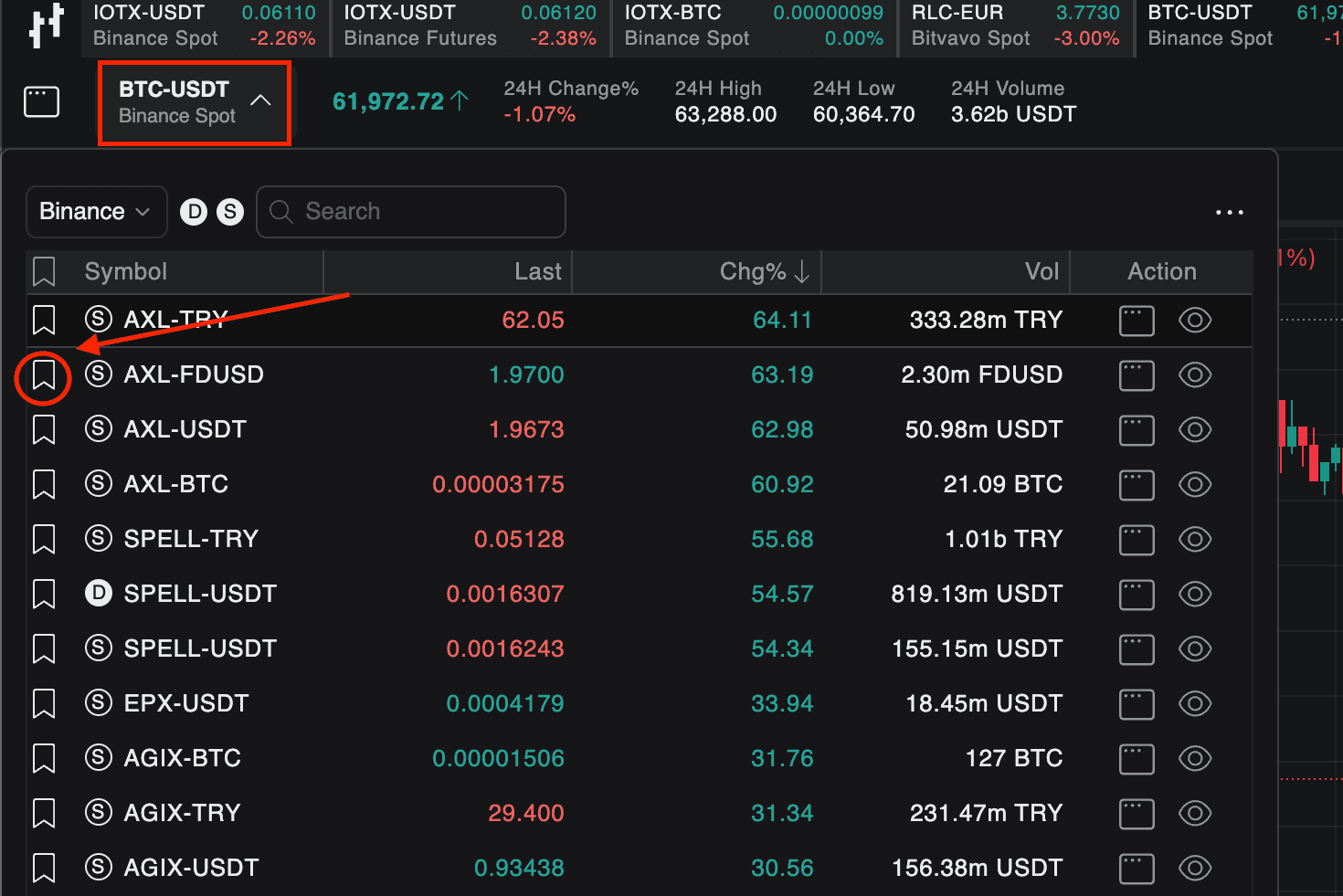Viewport: 1343px width, 896px height.
Task: Click AXL-BTC last price 0.00003175
Action: point(498,484)
